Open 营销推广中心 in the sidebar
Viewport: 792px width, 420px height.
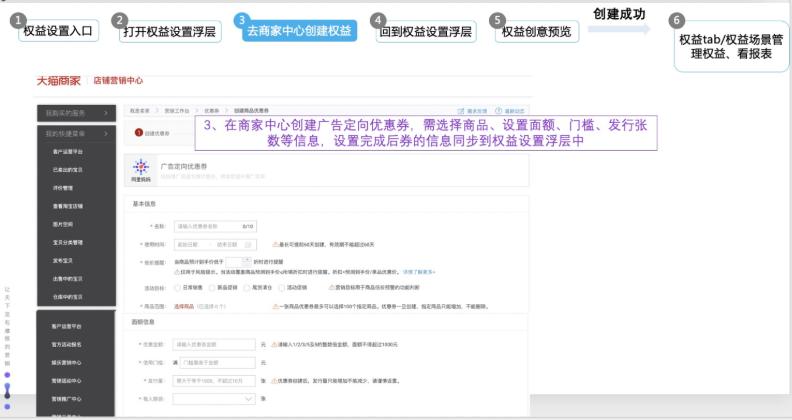pos(66,399)
